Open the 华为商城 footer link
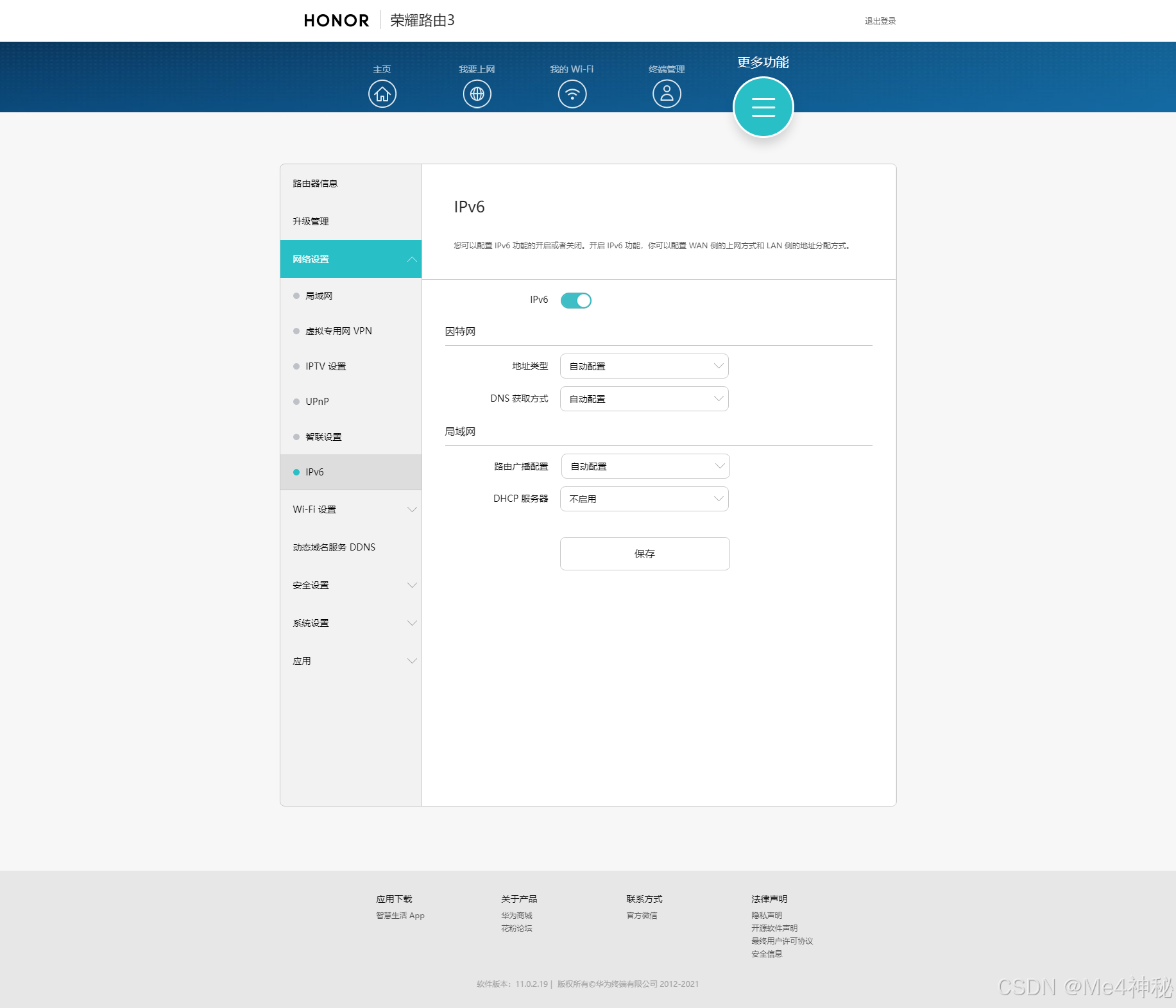This screenshot has height=1008, width=1176. pos(516,916)
